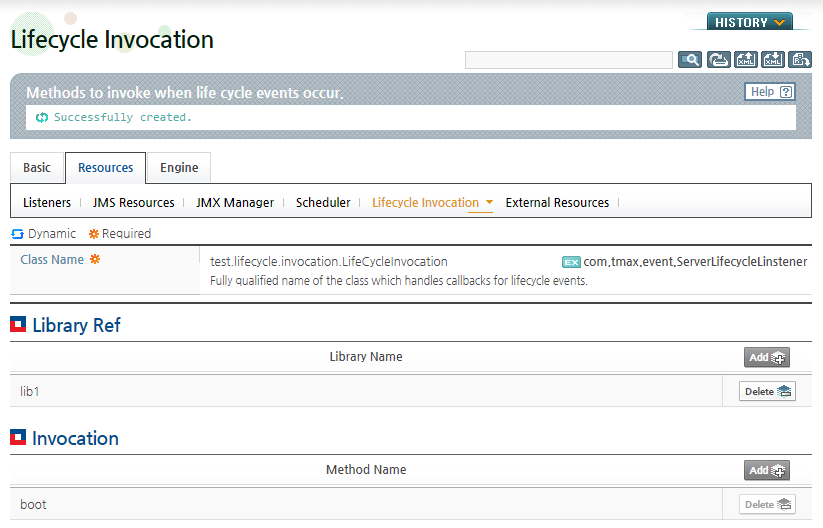Open the HISTORY dropdown
This screenshot has height=528, width=823.
pos(750,22)
